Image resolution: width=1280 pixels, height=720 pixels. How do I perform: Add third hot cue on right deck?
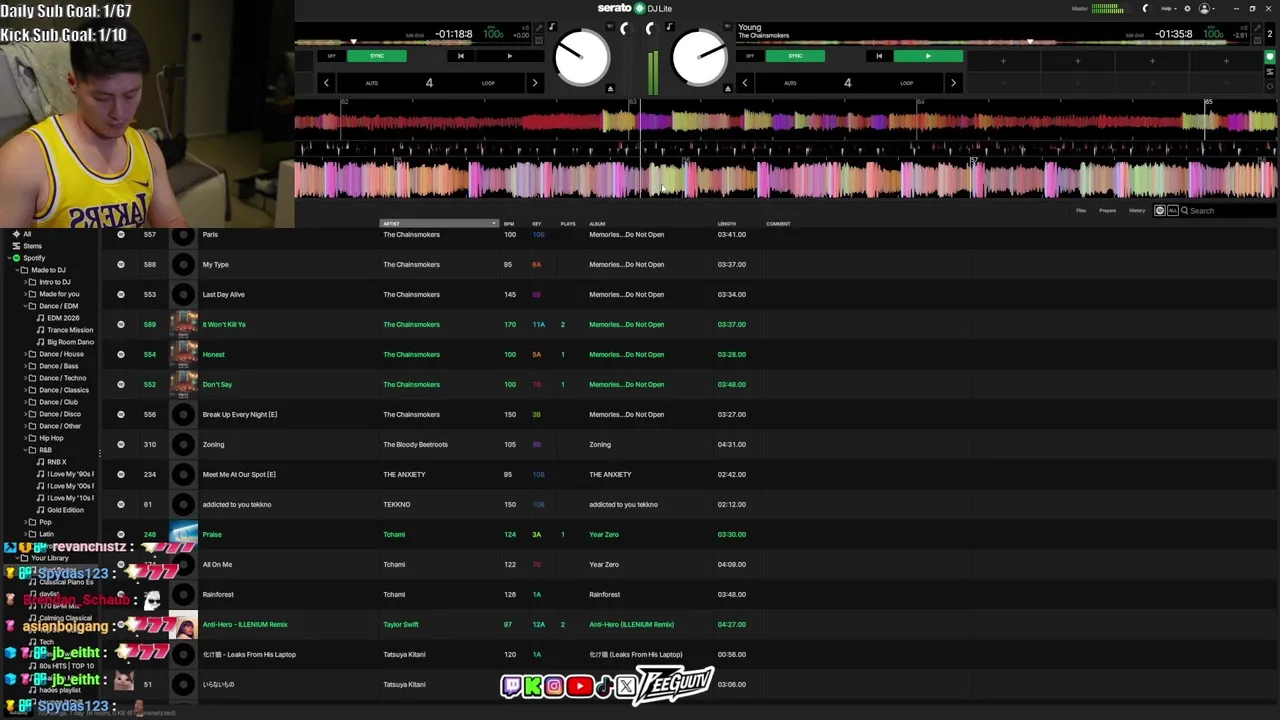click(1152, 61)
